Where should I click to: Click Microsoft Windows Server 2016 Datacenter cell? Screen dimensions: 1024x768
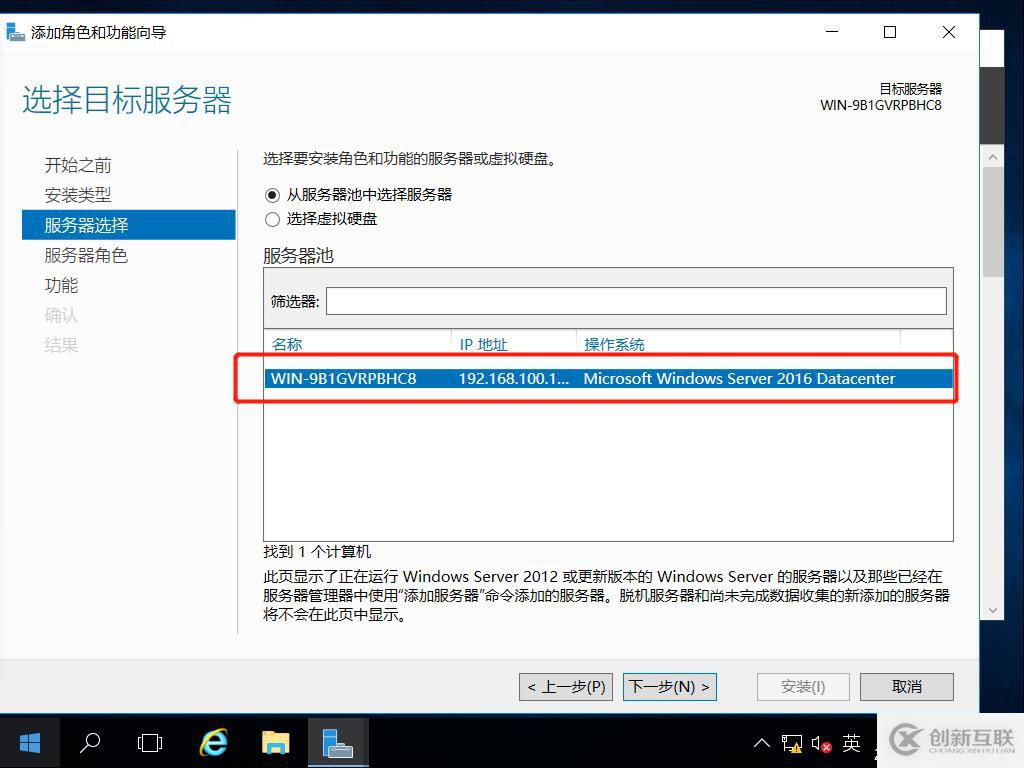pos(739,379)
